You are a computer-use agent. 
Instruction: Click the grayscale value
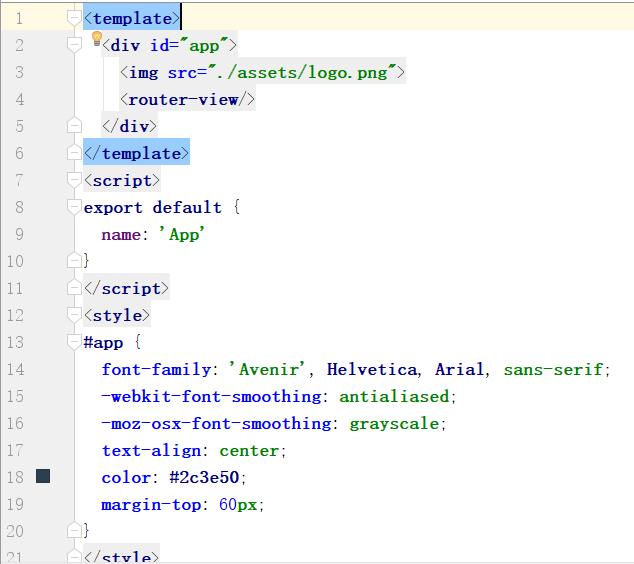[394, 424]
